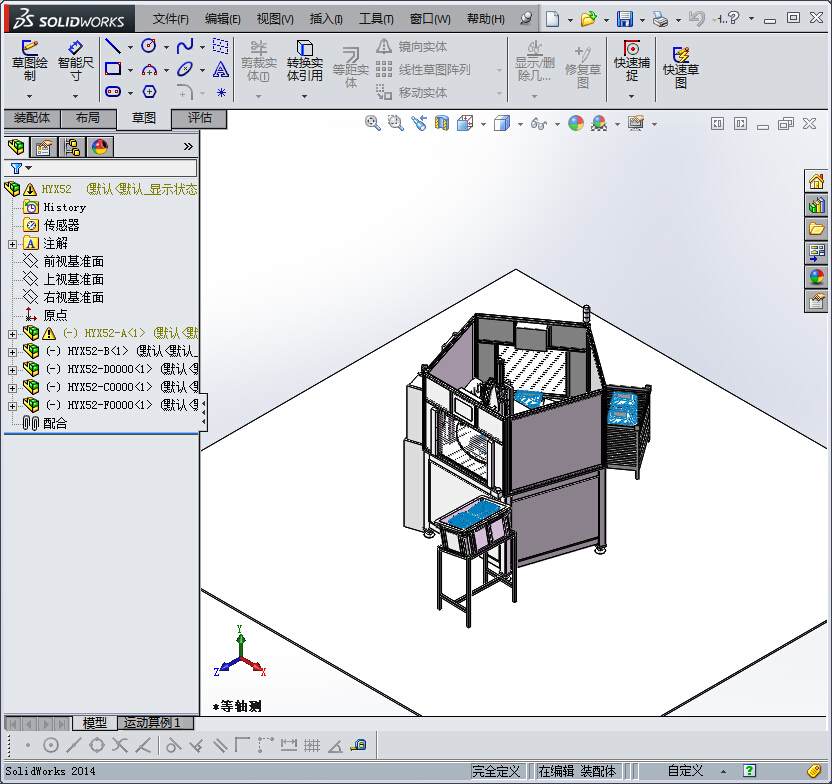
Task: Open the 草图绘制 sketch command
Action: click(x=30, y=60)
